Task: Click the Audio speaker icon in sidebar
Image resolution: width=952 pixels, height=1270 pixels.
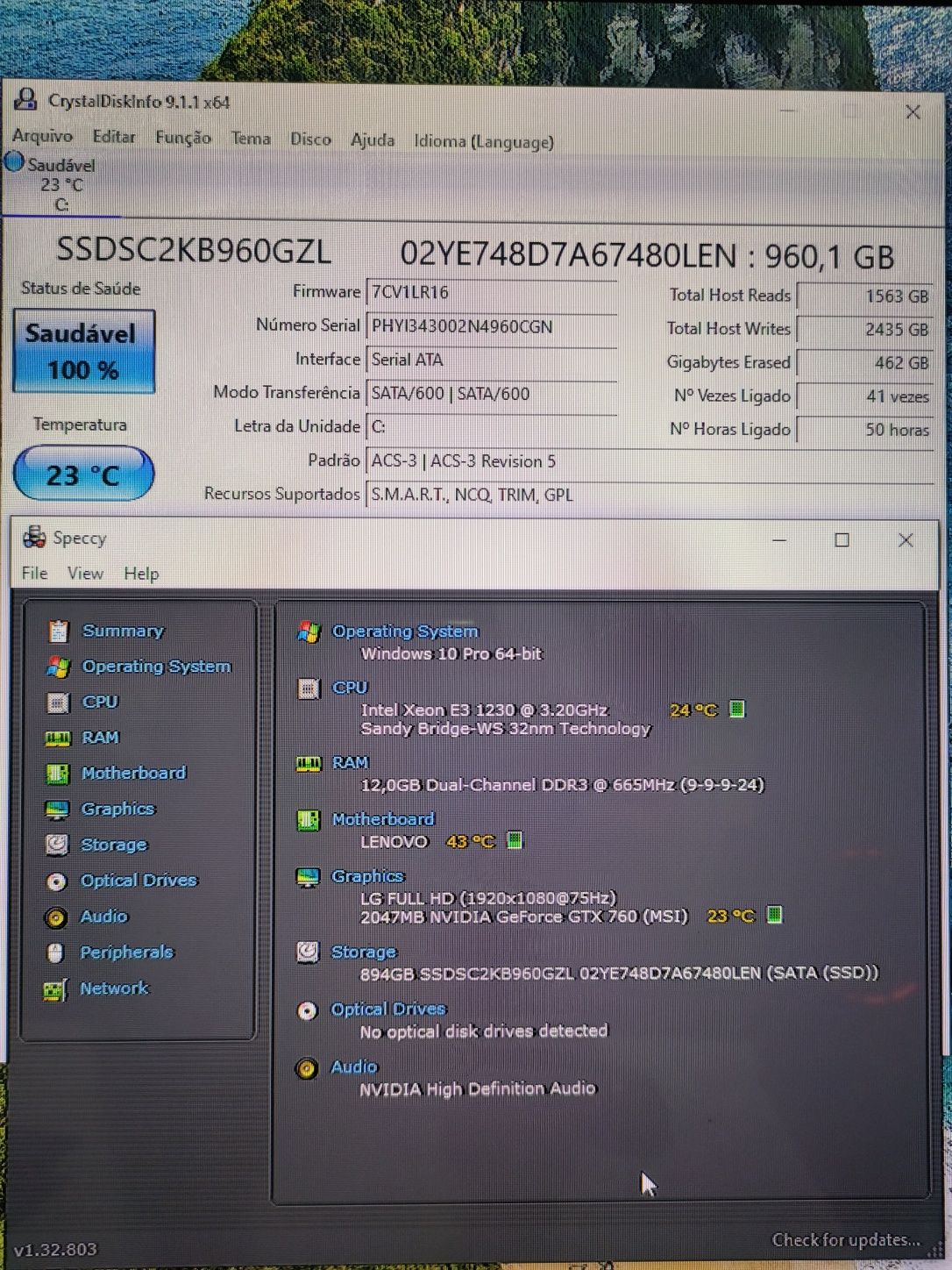Action: click(55, 917)
